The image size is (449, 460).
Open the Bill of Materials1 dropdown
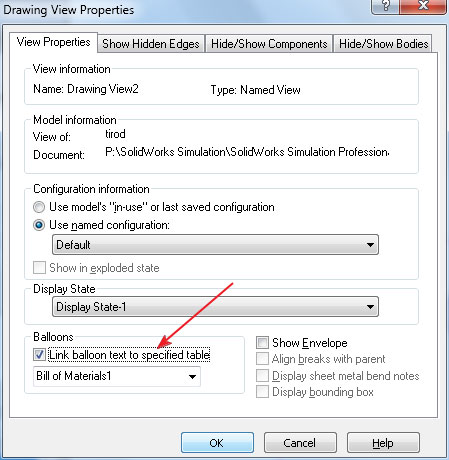[117, 376]
